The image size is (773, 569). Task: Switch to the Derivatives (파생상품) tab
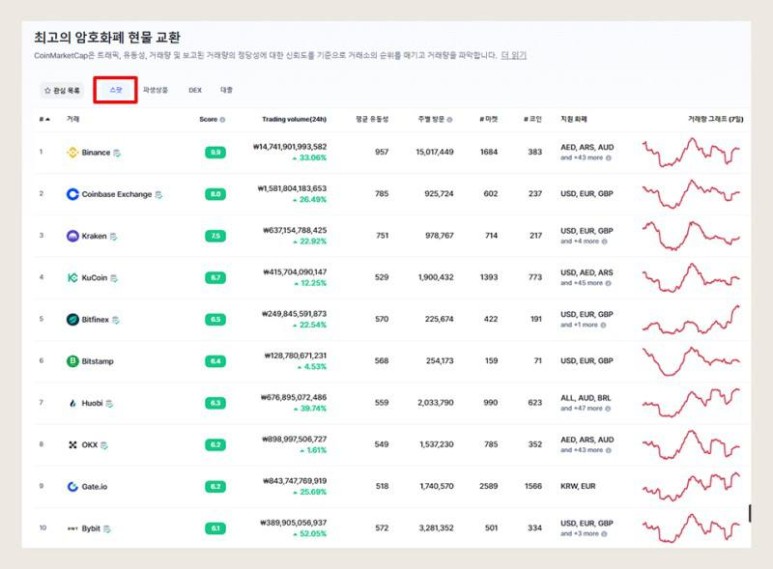click(155, 90)
